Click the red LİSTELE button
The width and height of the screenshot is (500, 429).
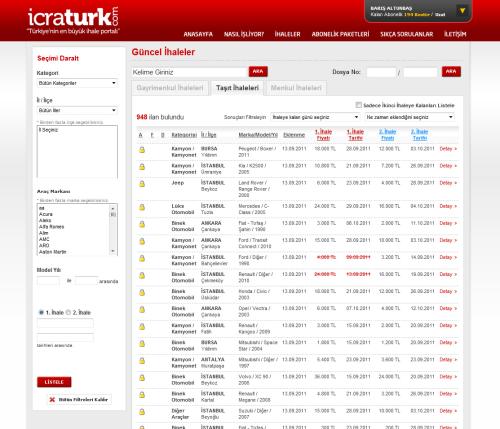pos(54,382)
